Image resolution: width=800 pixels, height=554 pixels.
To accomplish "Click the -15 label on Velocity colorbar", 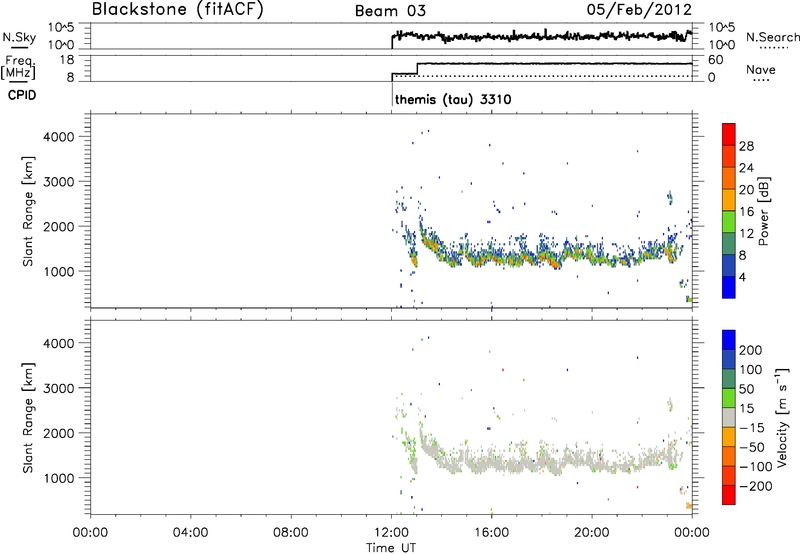I will point(752,428).
